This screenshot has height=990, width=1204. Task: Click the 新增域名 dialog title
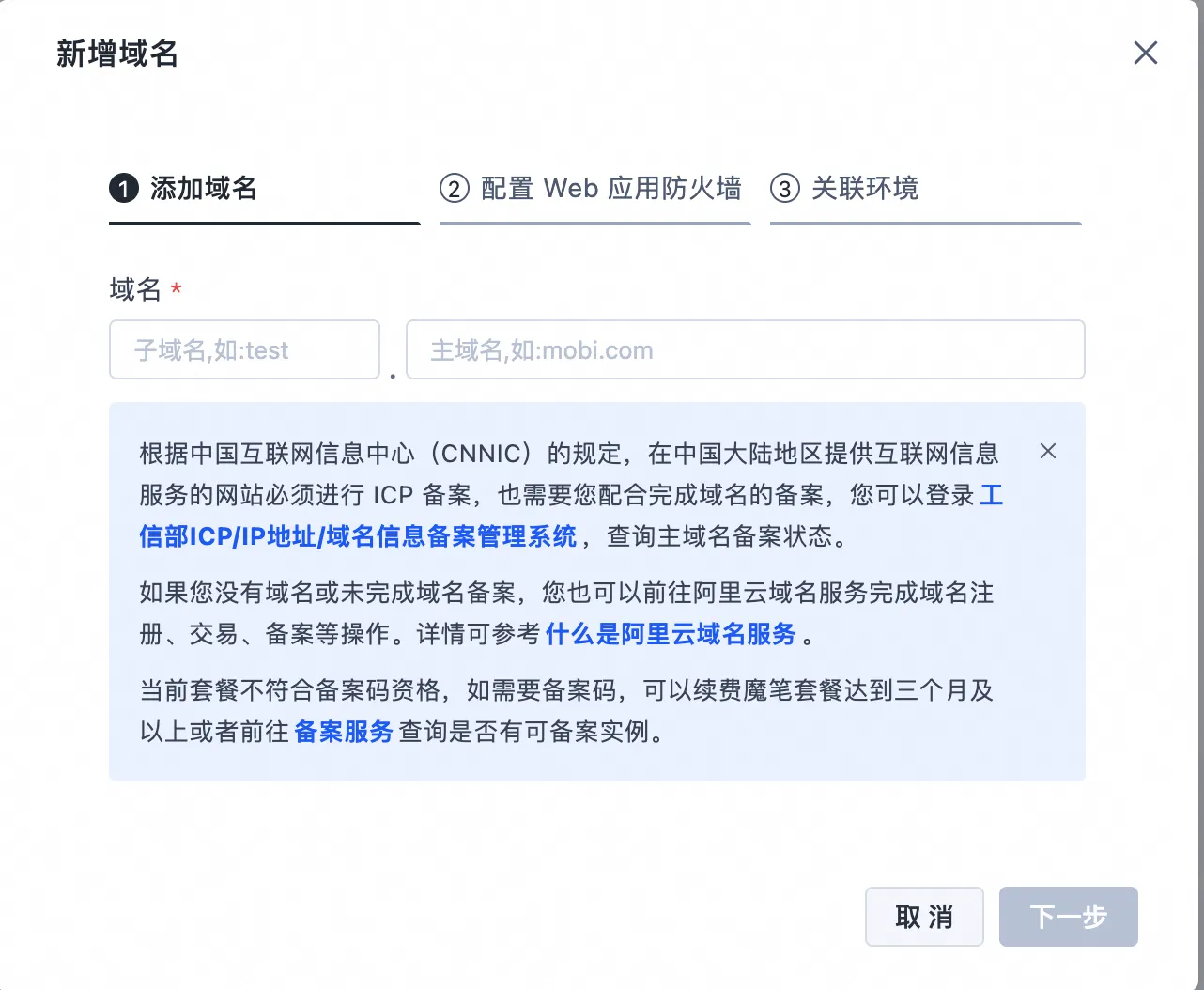point(117,54)
